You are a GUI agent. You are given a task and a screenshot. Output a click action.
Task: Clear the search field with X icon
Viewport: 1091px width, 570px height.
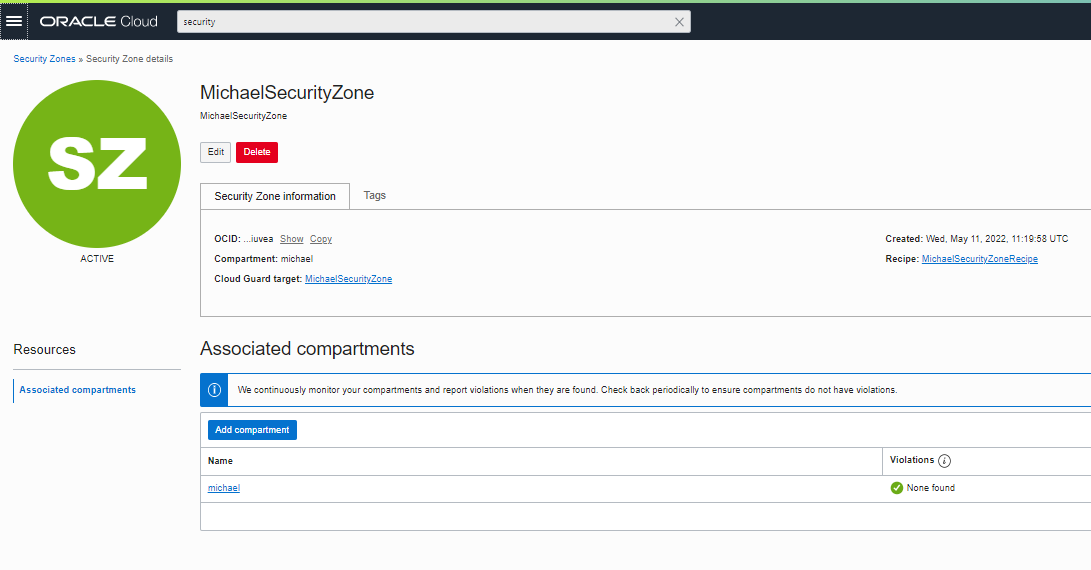coord(679,22)
